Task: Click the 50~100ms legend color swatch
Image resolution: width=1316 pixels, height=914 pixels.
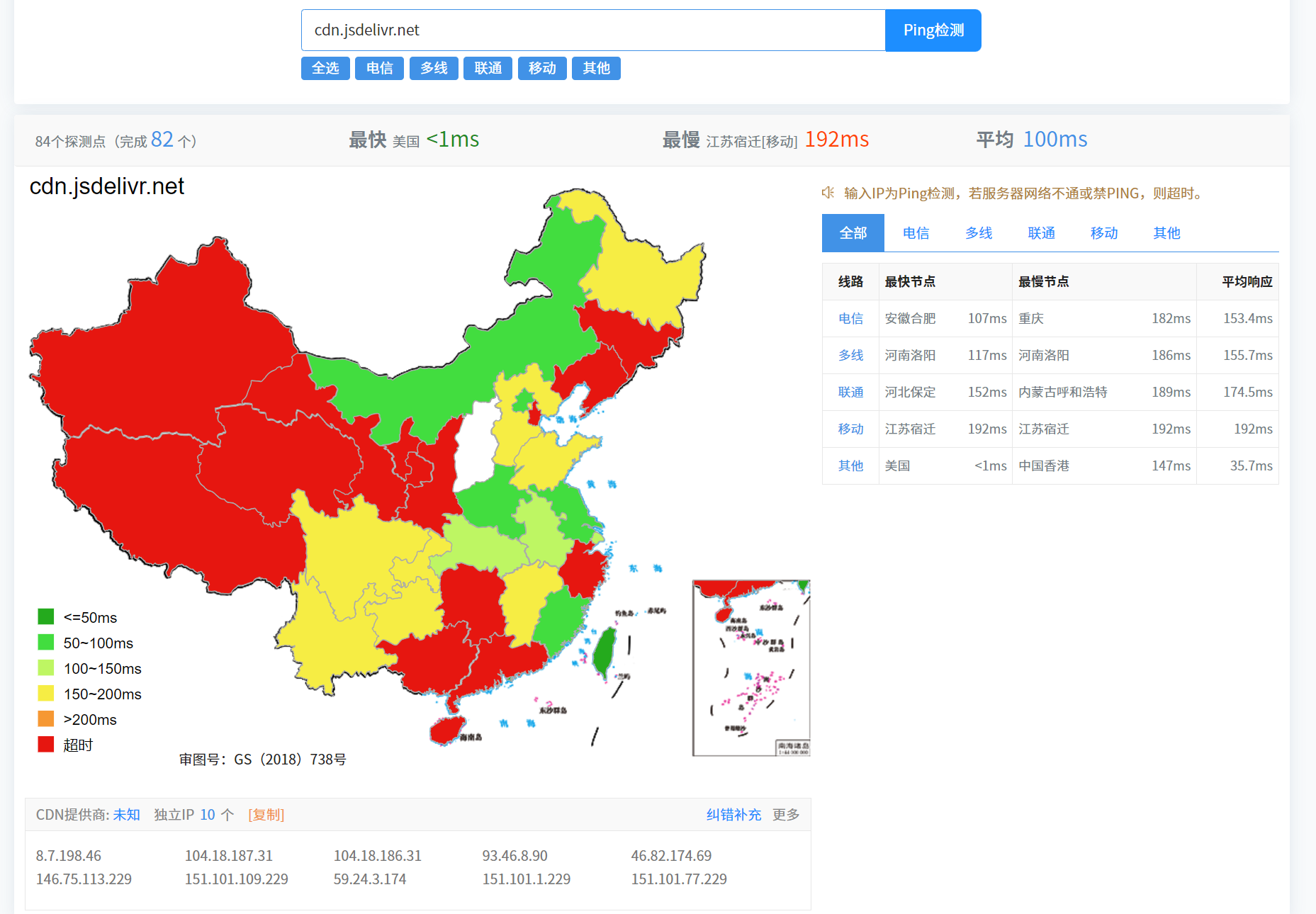Action: 46,642
